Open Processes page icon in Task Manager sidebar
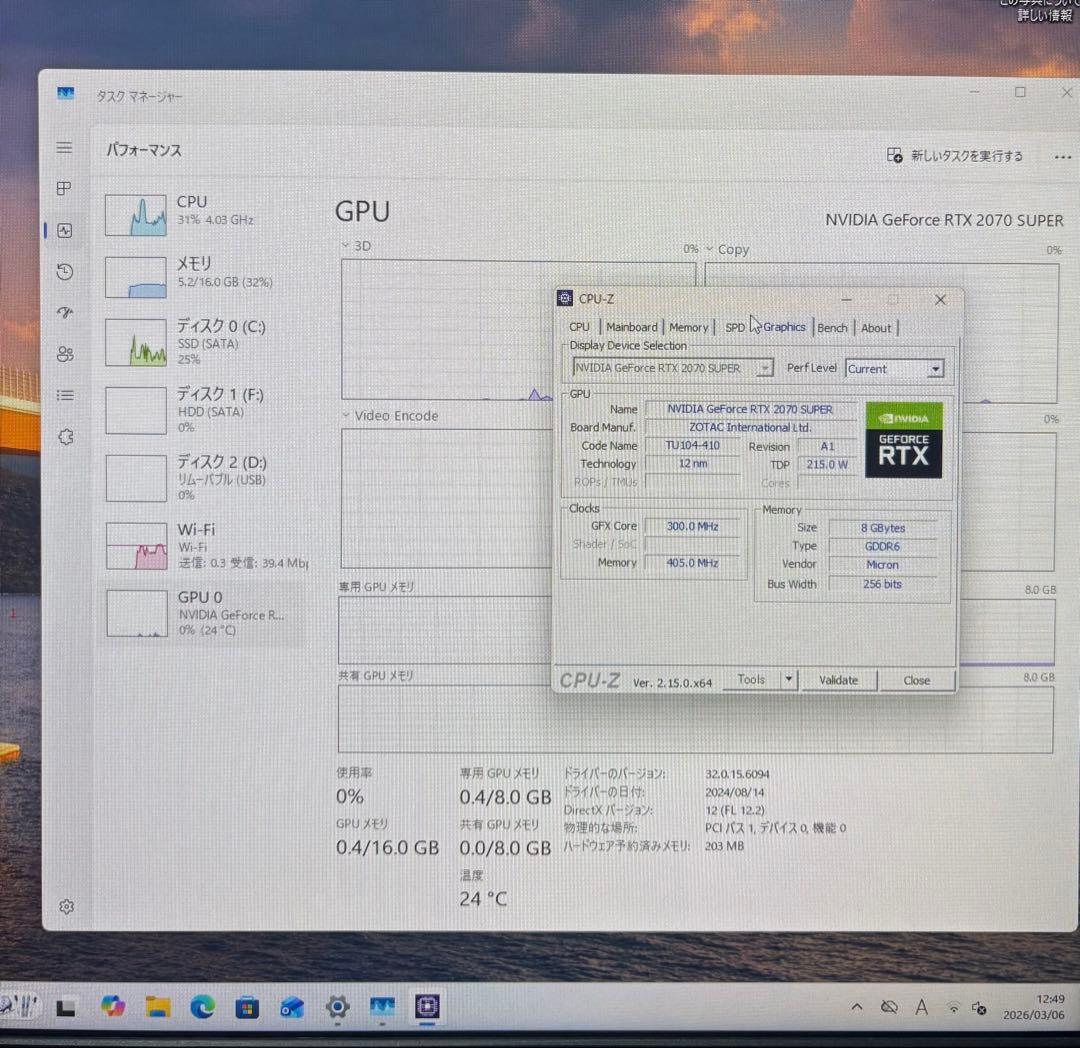1080x1048 pixels. coord(64,189)
